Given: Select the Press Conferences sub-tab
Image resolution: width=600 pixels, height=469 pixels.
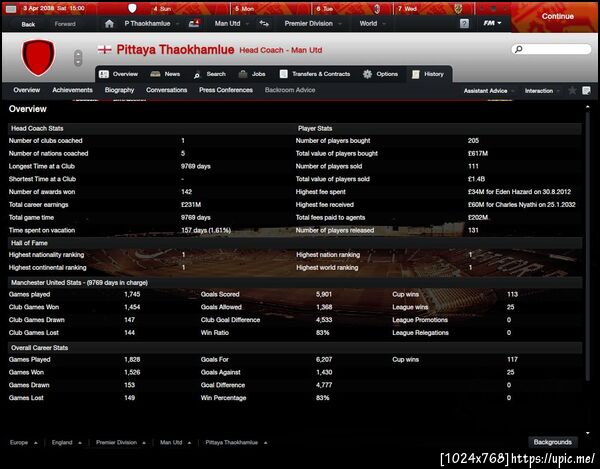Looking at the screenshot, I should point(226,90).
